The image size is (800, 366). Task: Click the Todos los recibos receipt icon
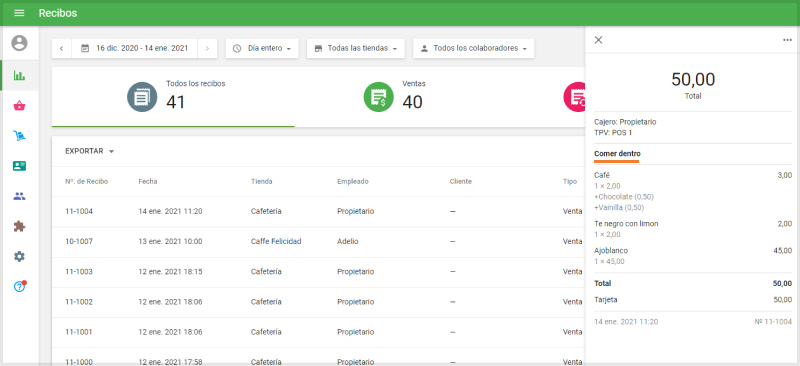tap(142, 97)
